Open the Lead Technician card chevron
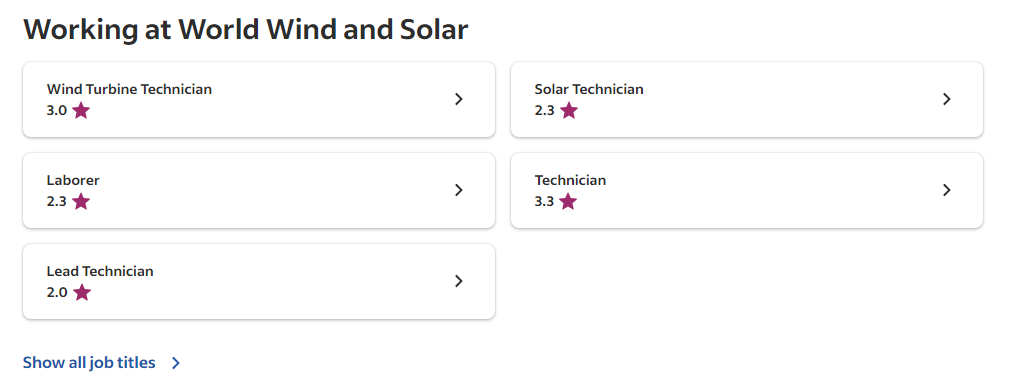The height and width of the screenshot is (389, 1009). pyautogui.click(x=459, y=281)
